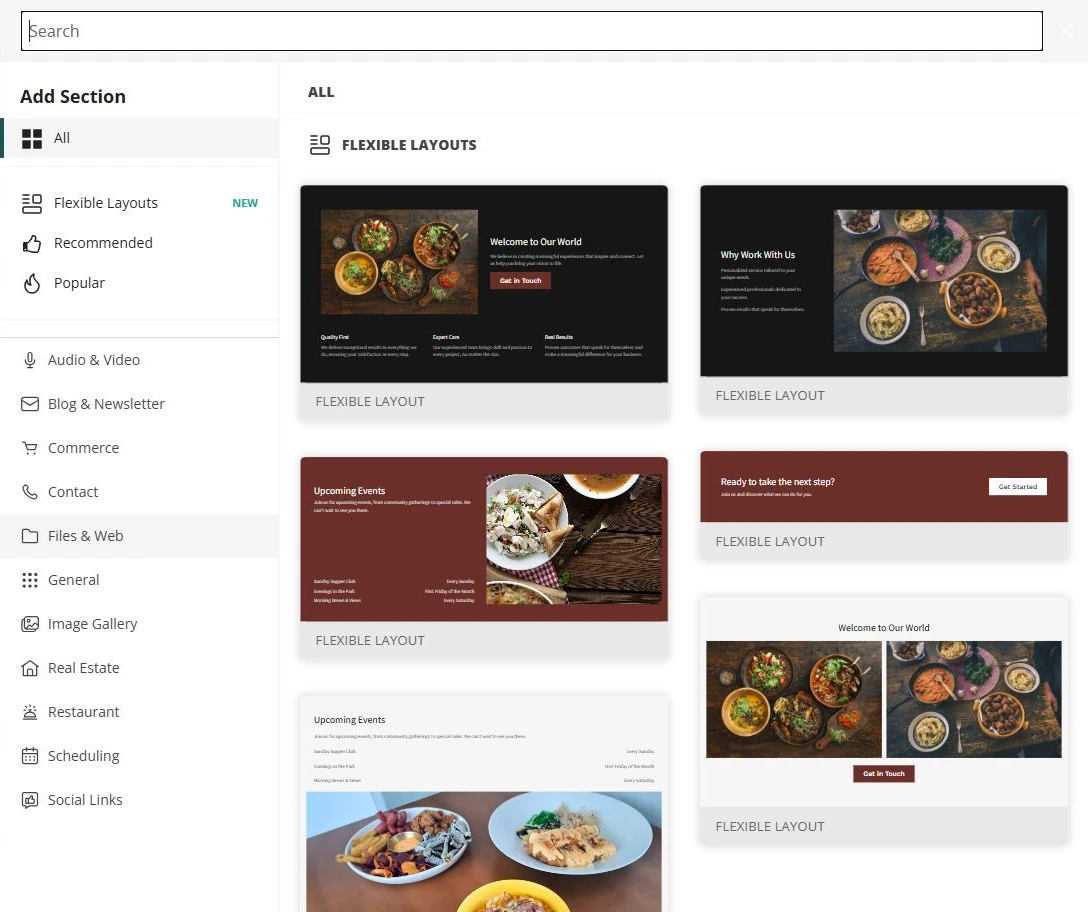
Task: Click the Social Links icon
Action: point(30,800)
